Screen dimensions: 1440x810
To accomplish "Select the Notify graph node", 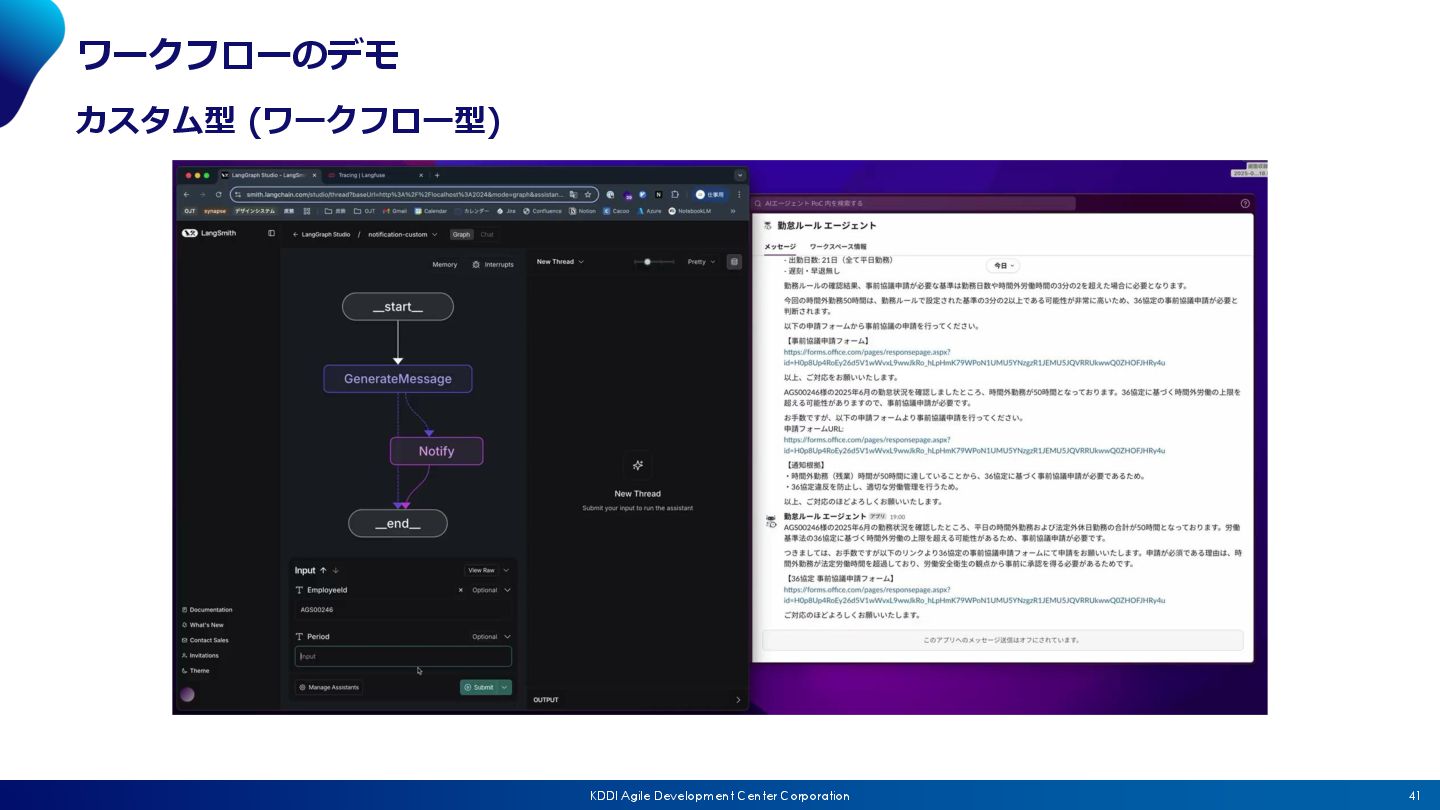I will tap(436, 451).
